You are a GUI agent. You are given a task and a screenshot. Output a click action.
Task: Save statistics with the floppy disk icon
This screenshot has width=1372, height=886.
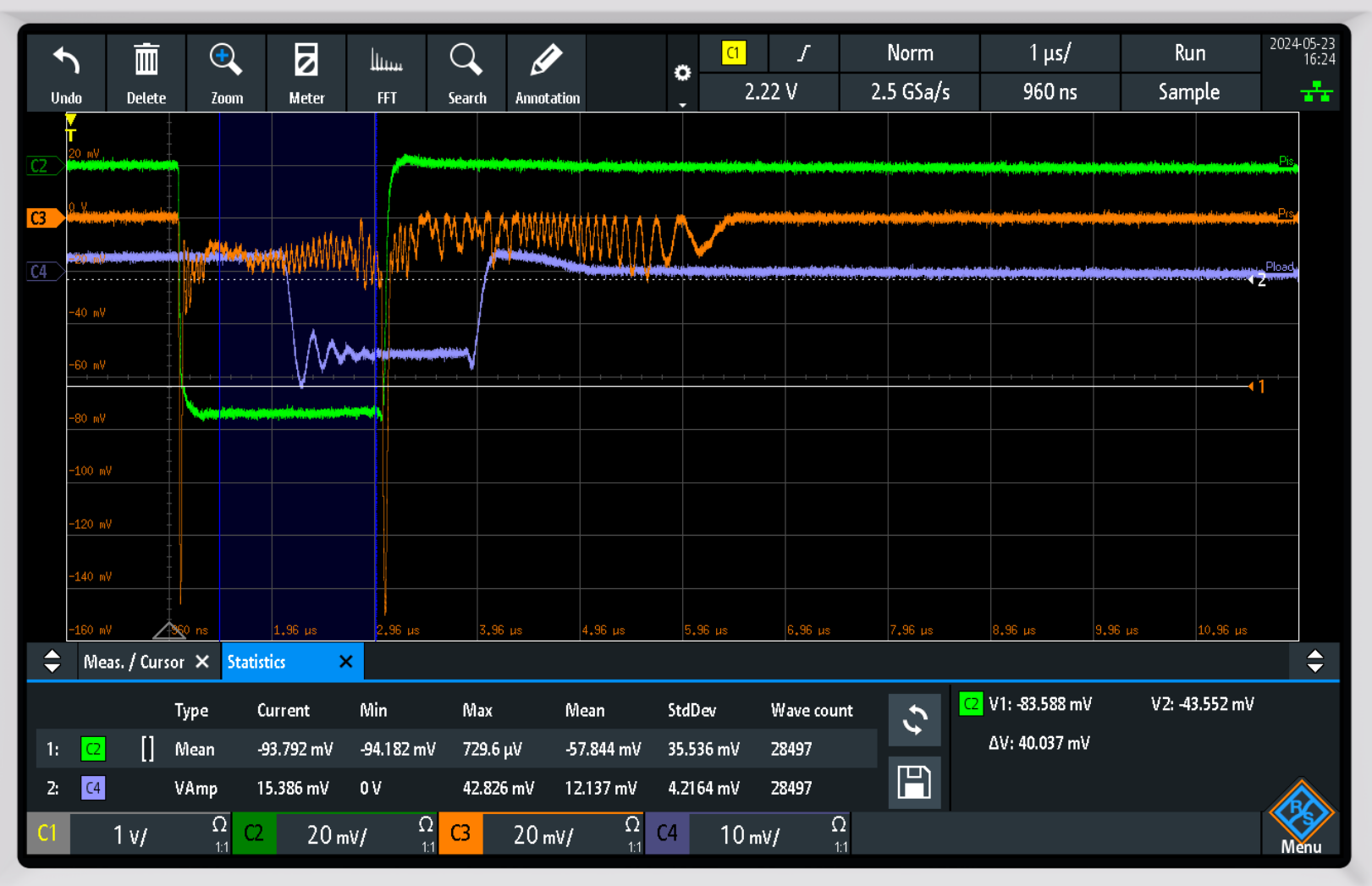coord(914,783)
